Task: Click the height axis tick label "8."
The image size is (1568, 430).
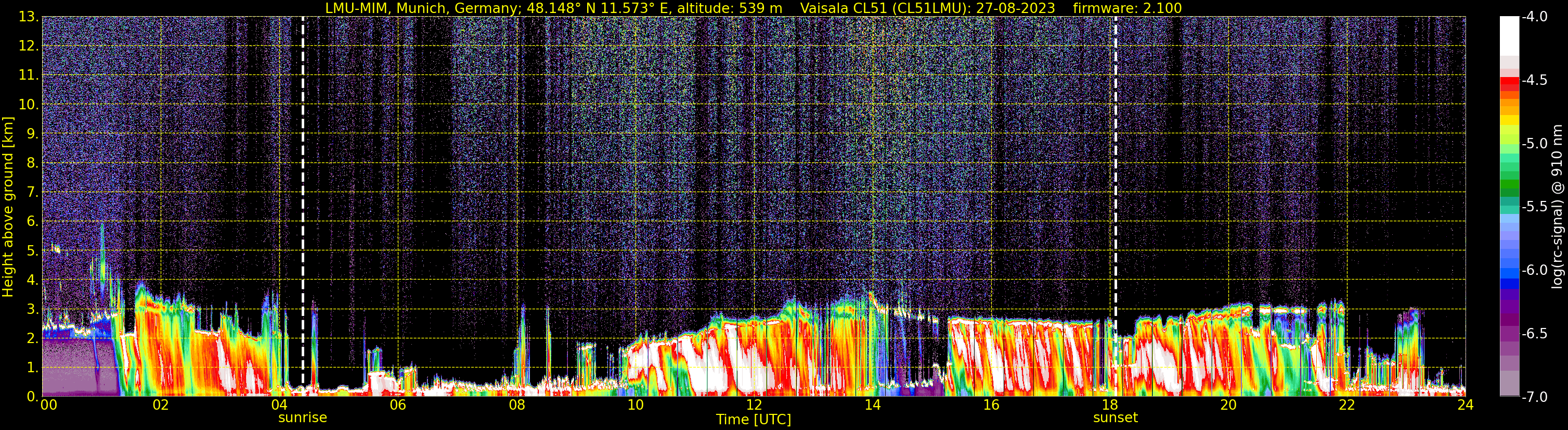Action: tap(32, 162)
